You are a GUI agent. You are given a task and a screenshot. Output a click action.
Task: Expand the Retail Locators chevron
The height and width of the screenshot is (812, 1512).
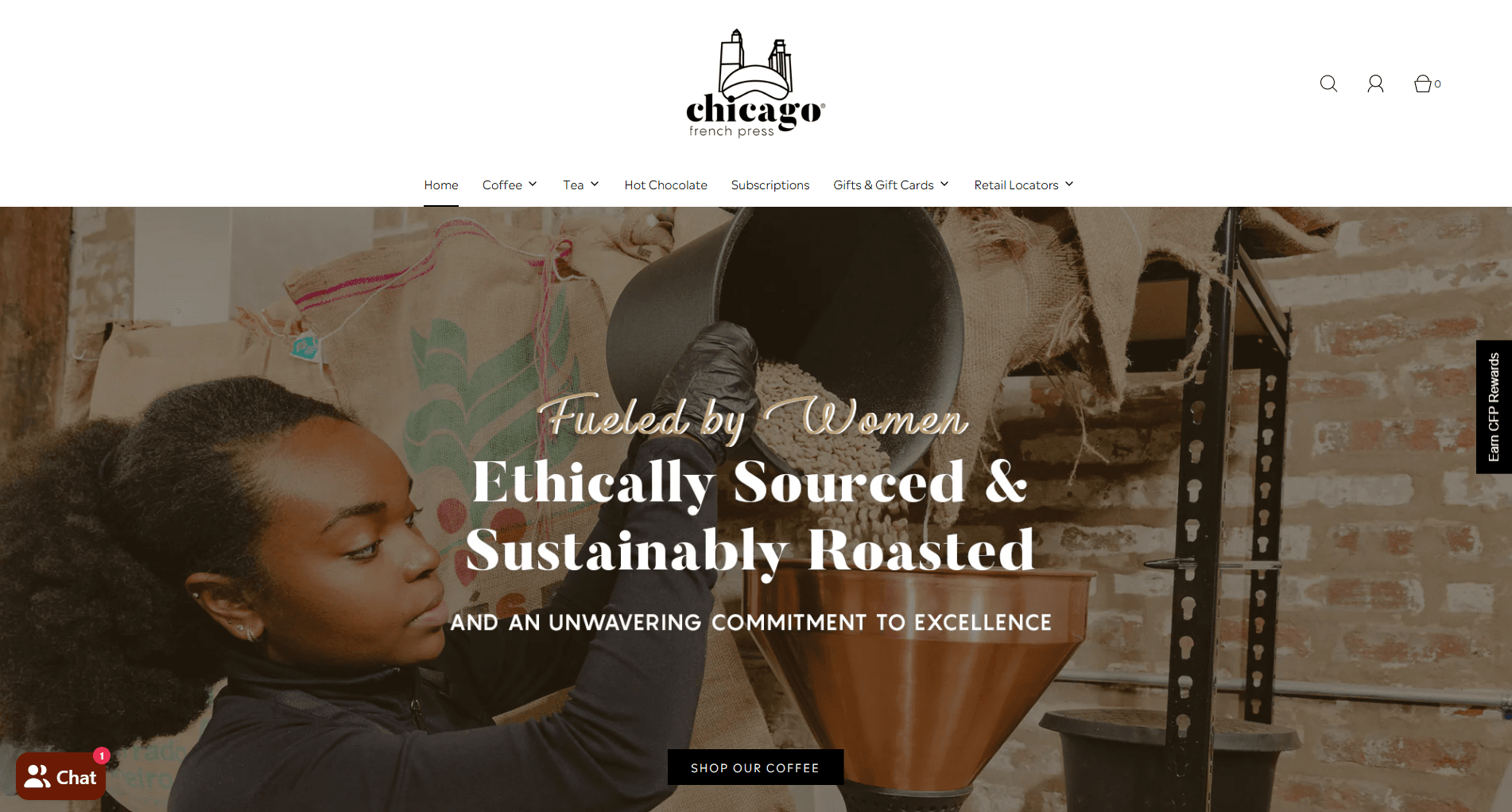pos(1069,185)
